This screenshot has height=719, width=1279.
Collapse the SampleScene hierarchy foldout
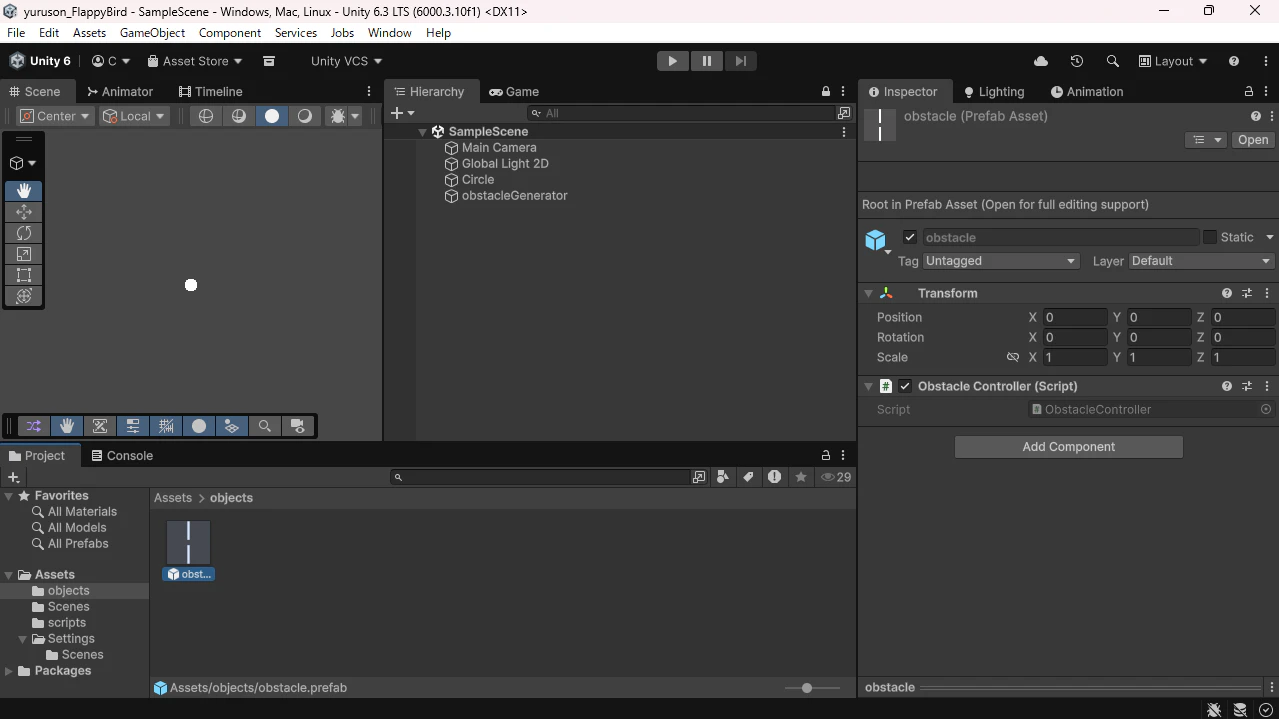tap(423, 132)
